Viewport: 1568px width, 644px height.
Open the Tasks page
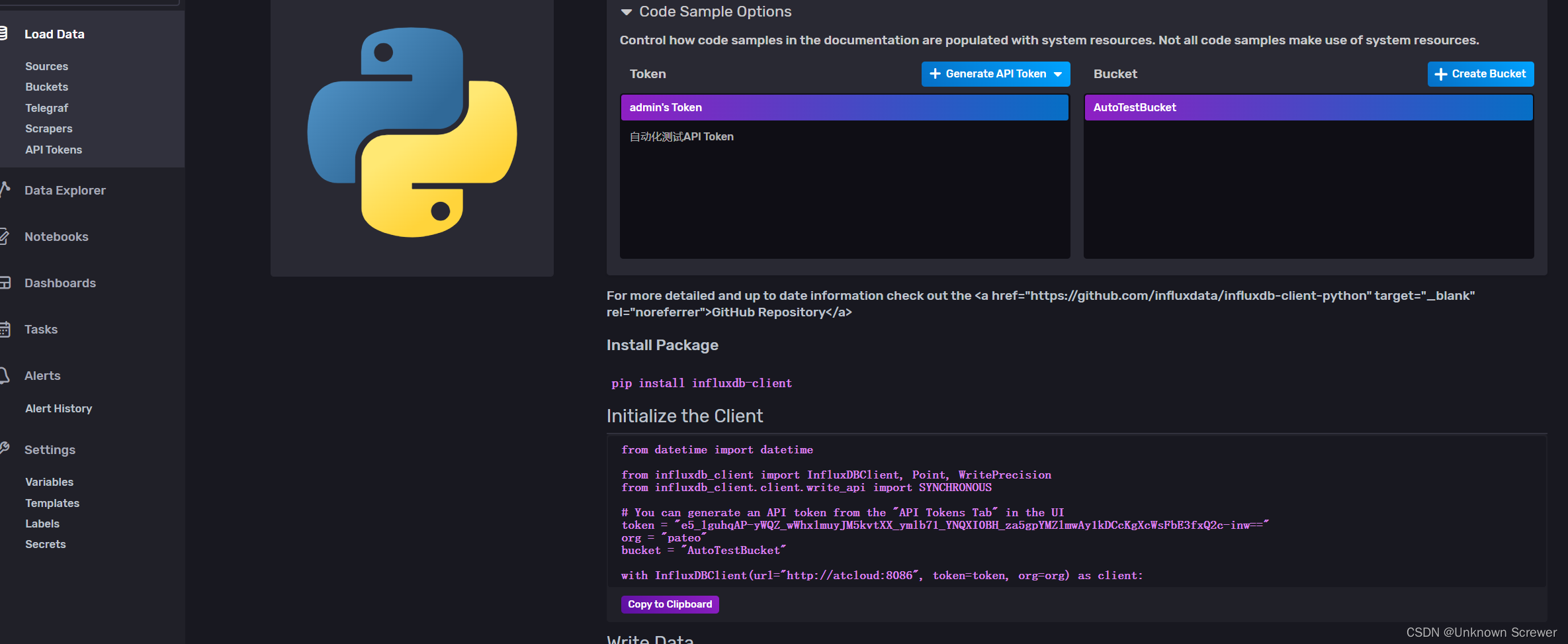click(x=41, y=329)
